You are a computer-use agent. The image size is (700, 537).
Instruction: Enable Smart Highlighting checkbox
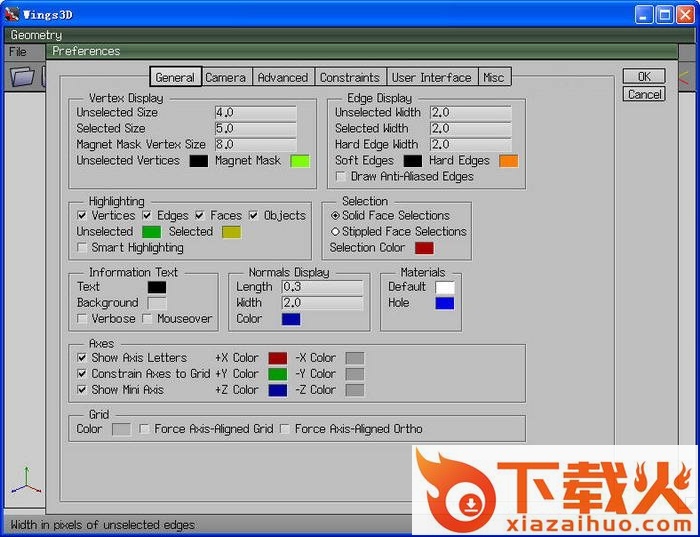coord(82,248)
